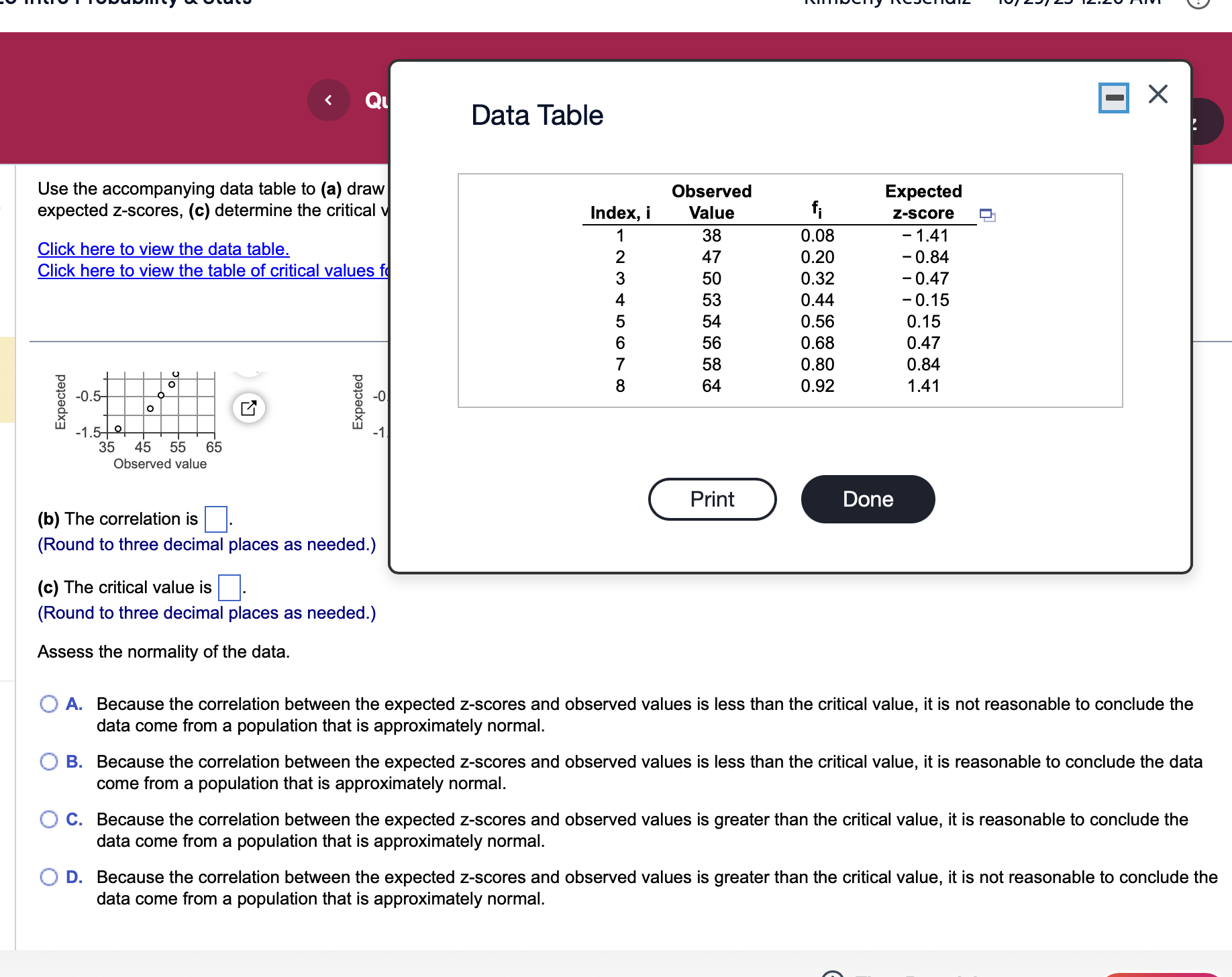Print the data table
This screenshot has height=977, width=1232.
tap(712, 499)
